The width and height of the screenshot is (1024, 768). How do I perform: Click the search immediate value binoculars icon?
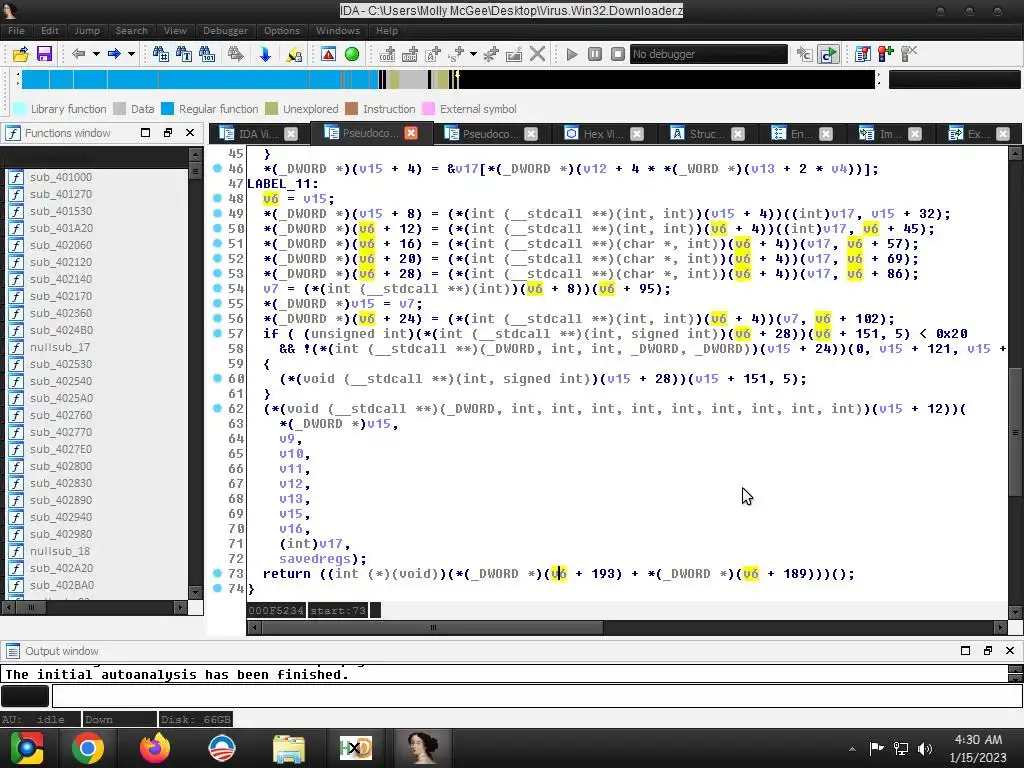[207, 54]
